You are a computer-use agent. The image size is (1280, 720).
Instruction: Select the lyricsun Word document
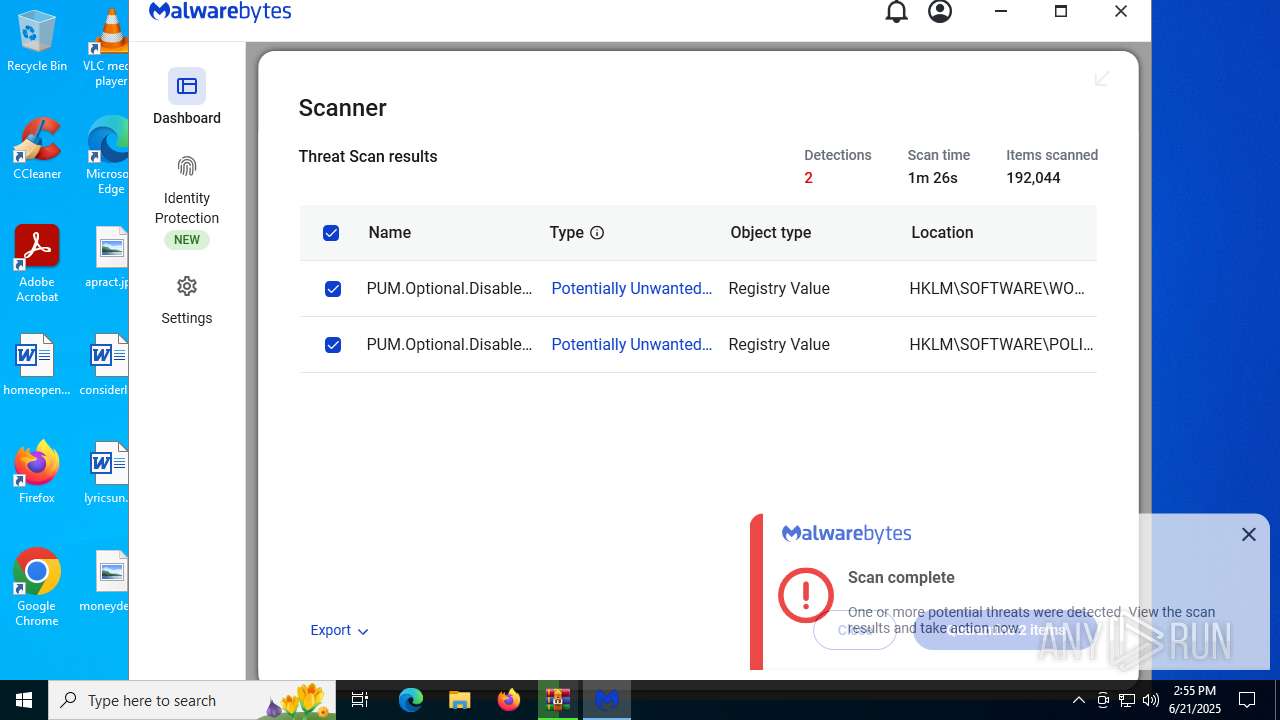click(x=108, y=473)
